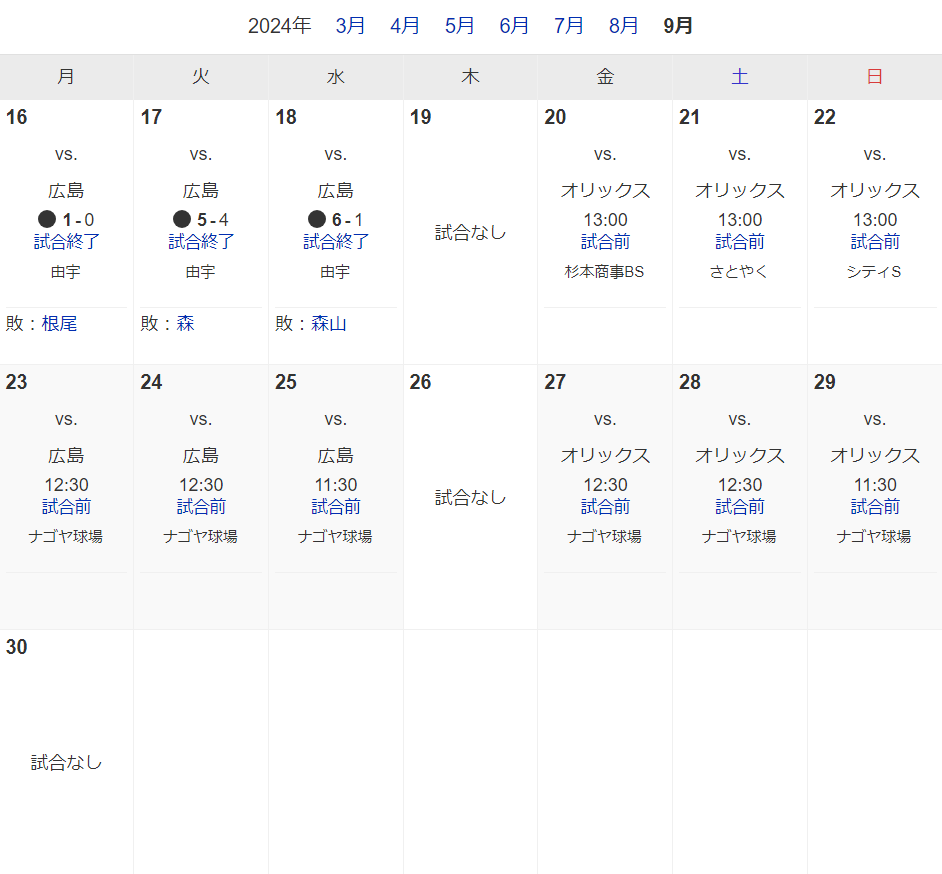Switch to the 5月 month tab
The image size is (942, 874).
click(460, 26)
